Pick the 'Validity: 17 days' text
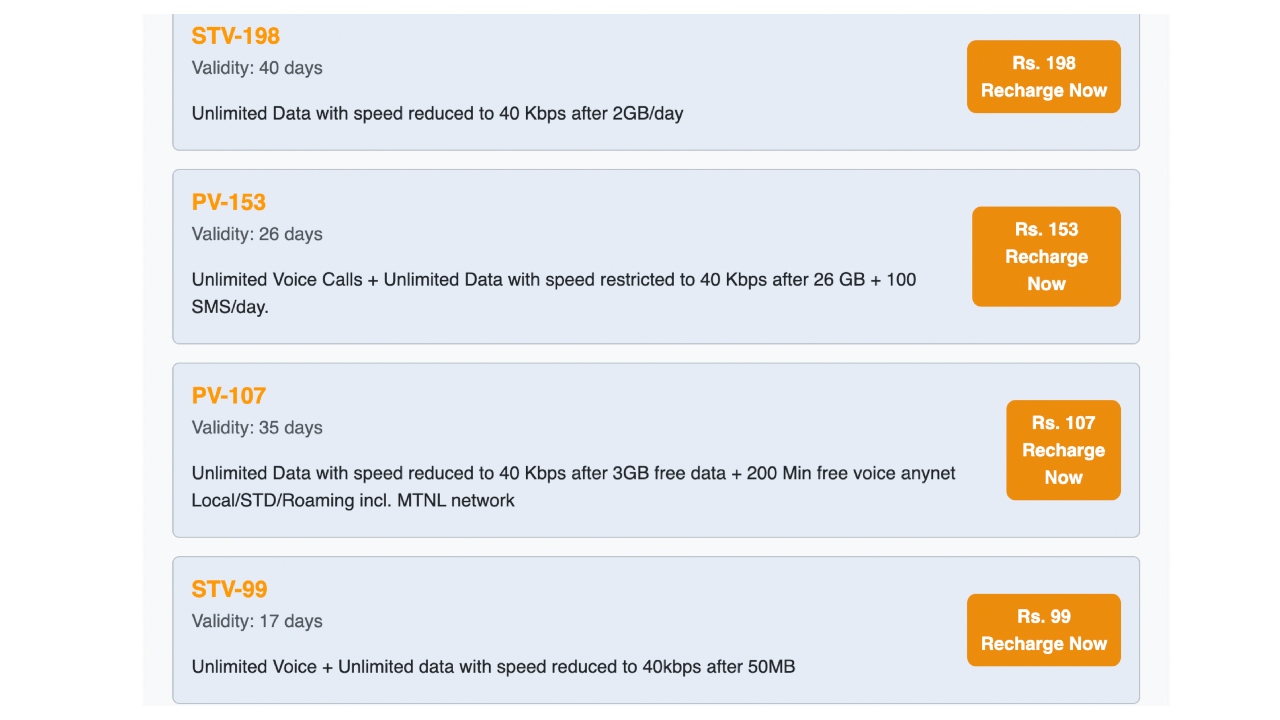Image resolution: width=1280 pixels, height=720 pixels. [x=257, y=621]
